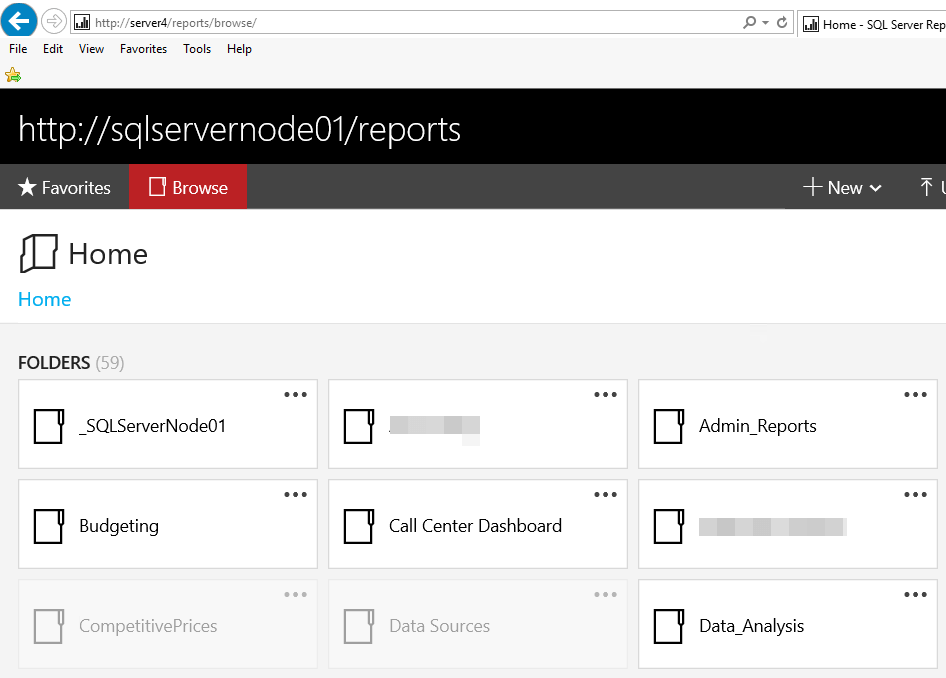
Task: Select the Home - SQL Server browser tab
Action: pos(872,24)
